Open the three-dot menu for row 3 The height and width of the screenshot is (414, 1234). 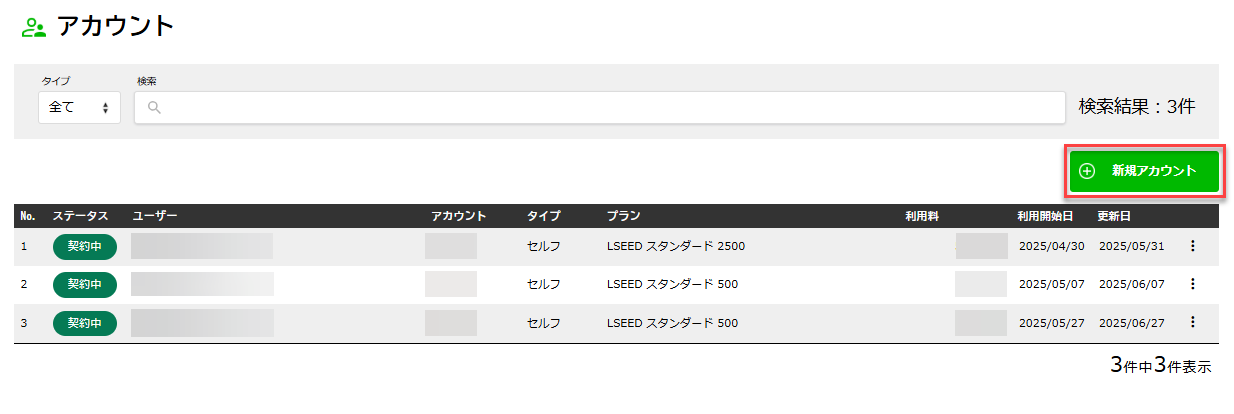[1192, 322]
